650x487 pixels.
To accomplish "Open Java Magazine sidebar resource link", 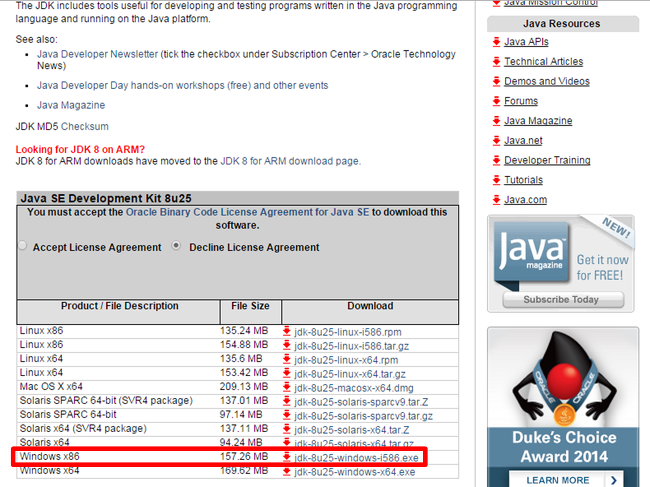I will [x=538, y=121].
